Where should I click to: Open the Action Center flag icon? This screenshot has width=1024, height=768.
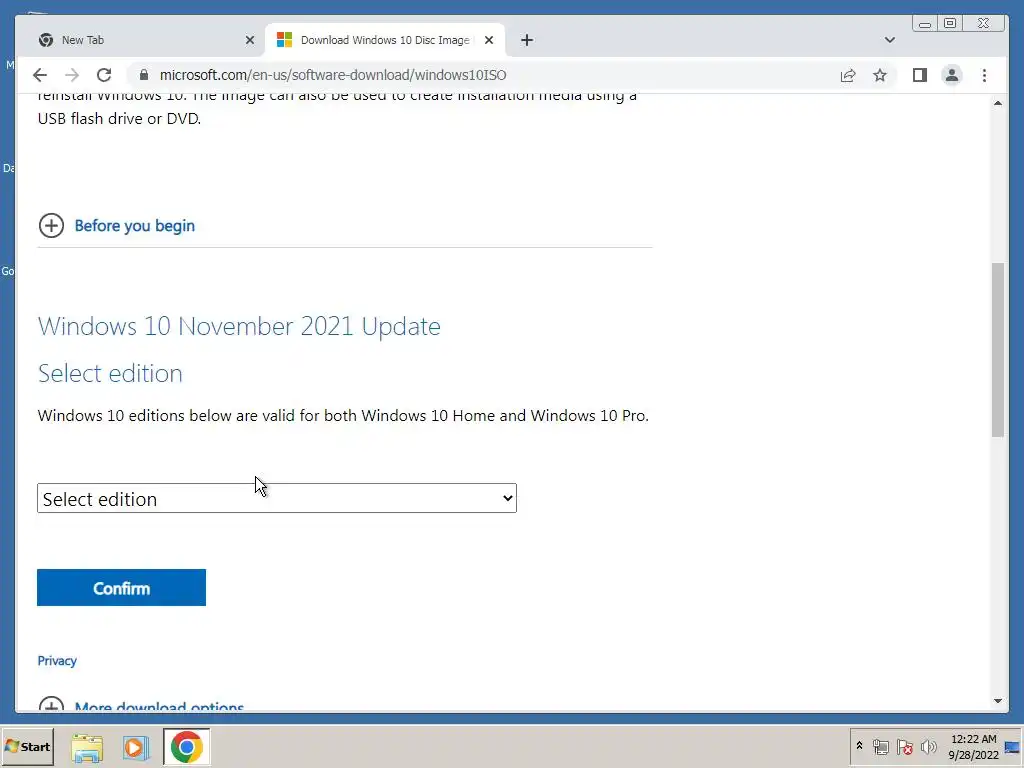point(904,746)
